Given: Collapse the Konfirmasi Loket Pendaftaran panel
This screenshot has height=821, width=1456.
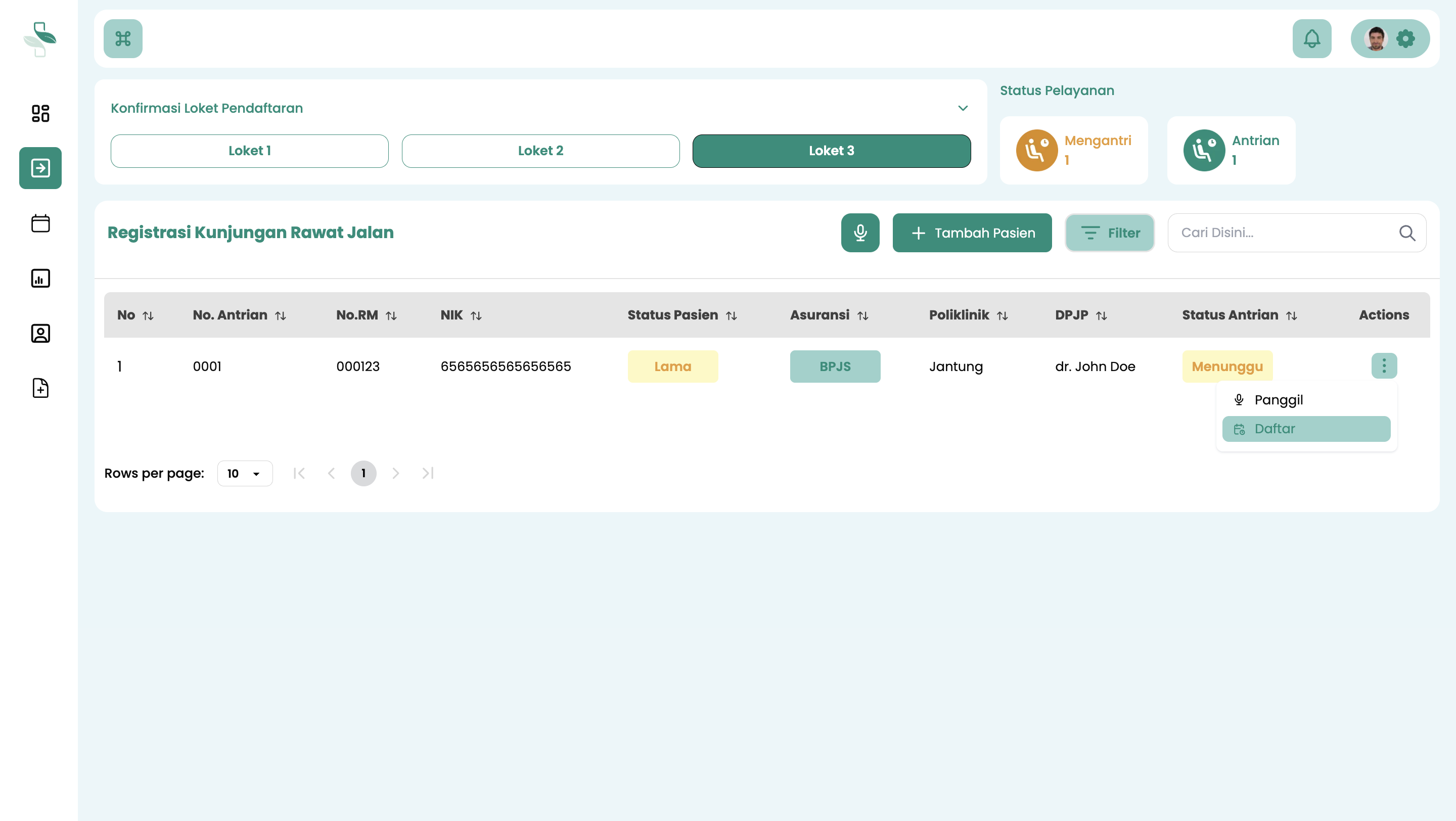Looking at the screenshot, I should tap(963, 108).
